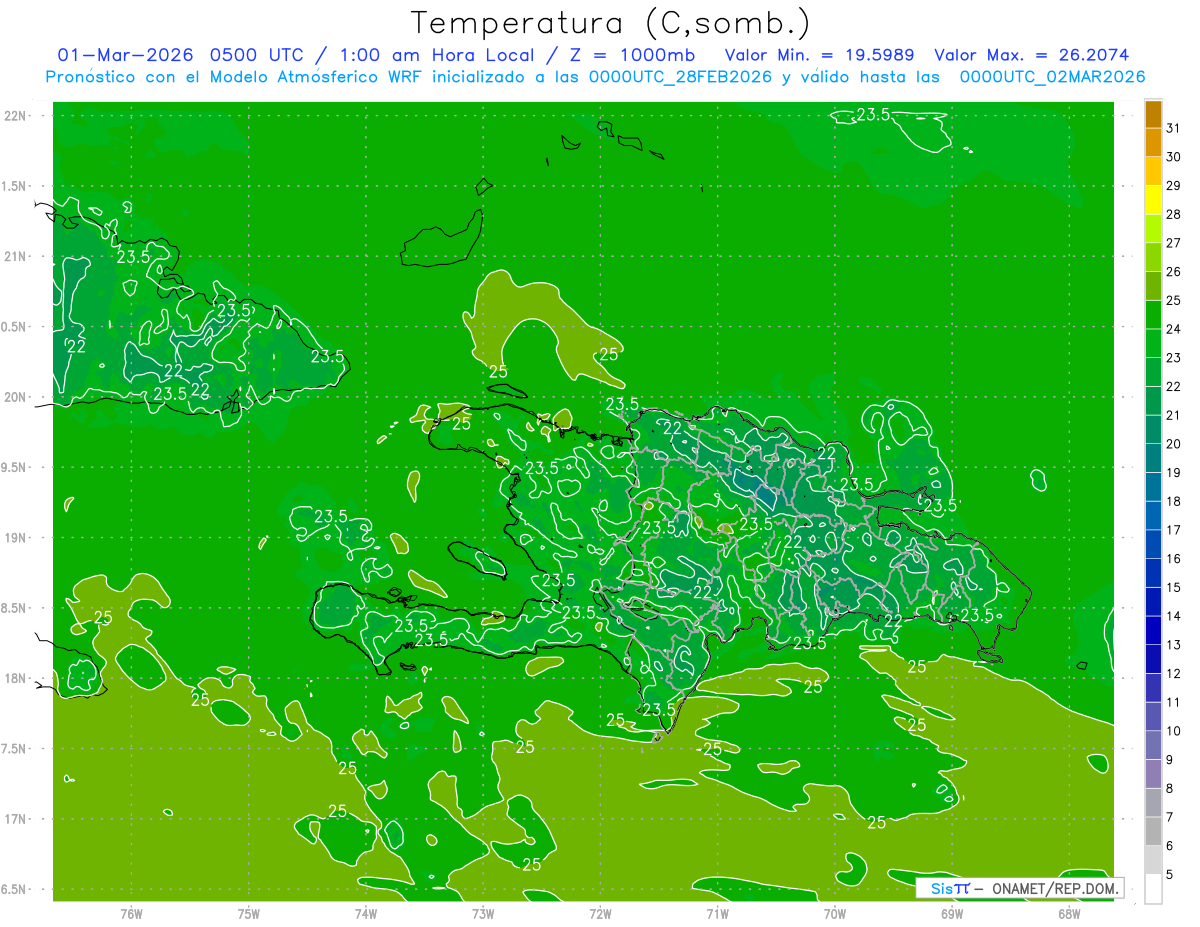Click "Pronóstico con el Modelo Atmosférico WRF" text
This screenshot has height=927, width=1200.
(234, 77)
